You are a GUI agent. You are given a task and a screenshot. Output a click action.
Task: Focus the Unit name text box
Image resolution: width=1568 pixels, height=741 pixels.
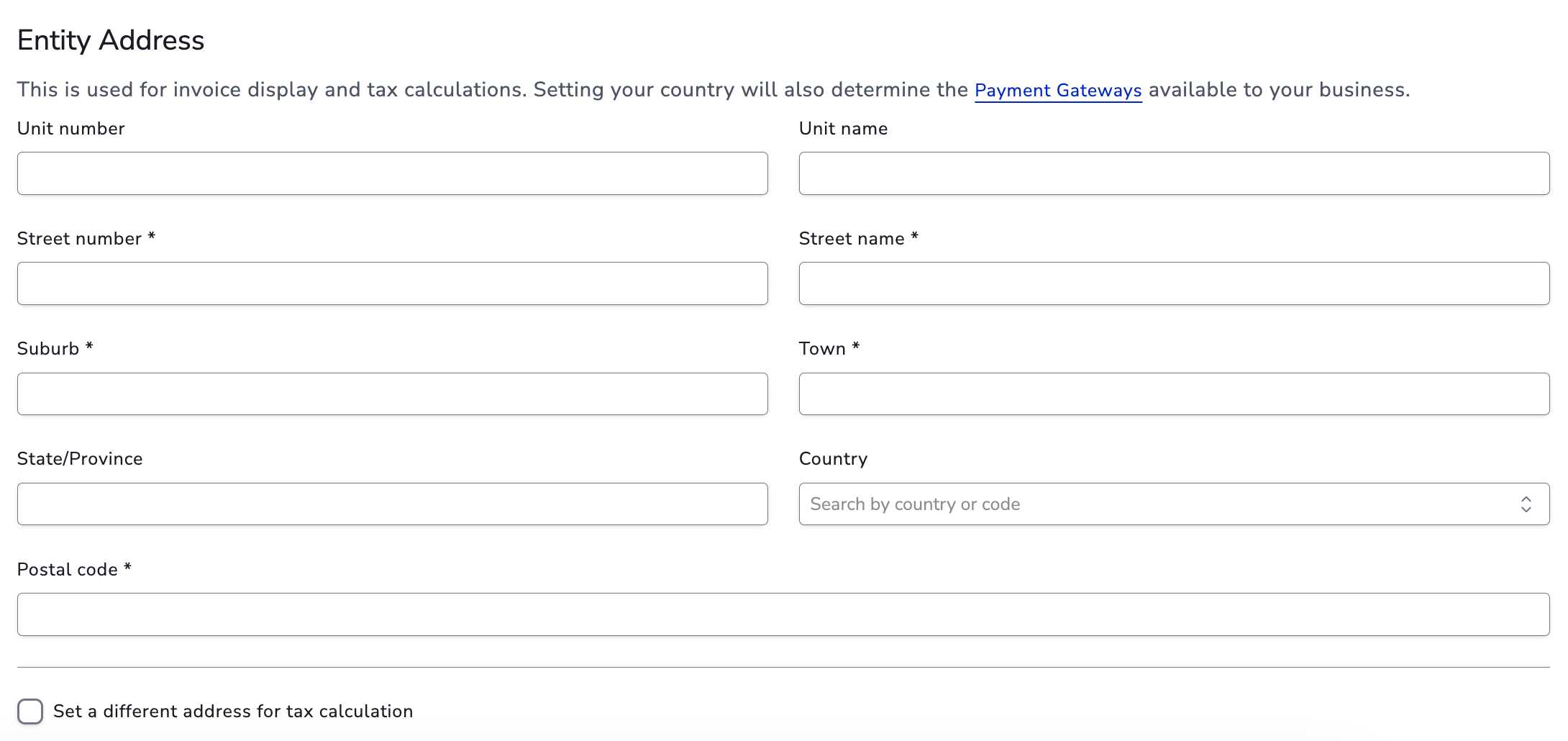1174,173
